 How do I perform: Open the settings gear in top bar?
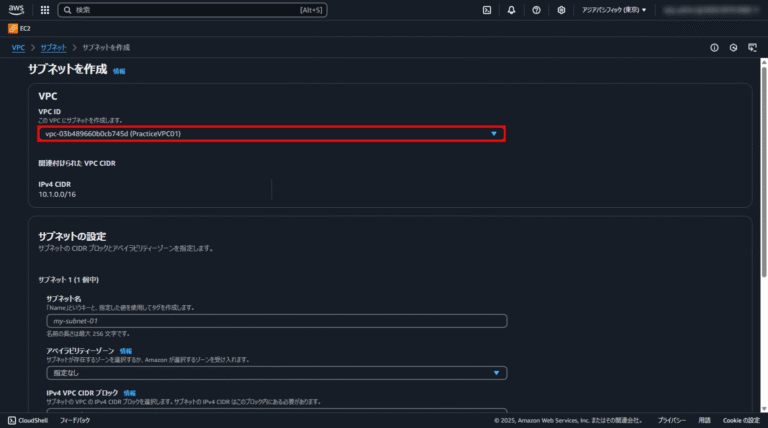562,10
